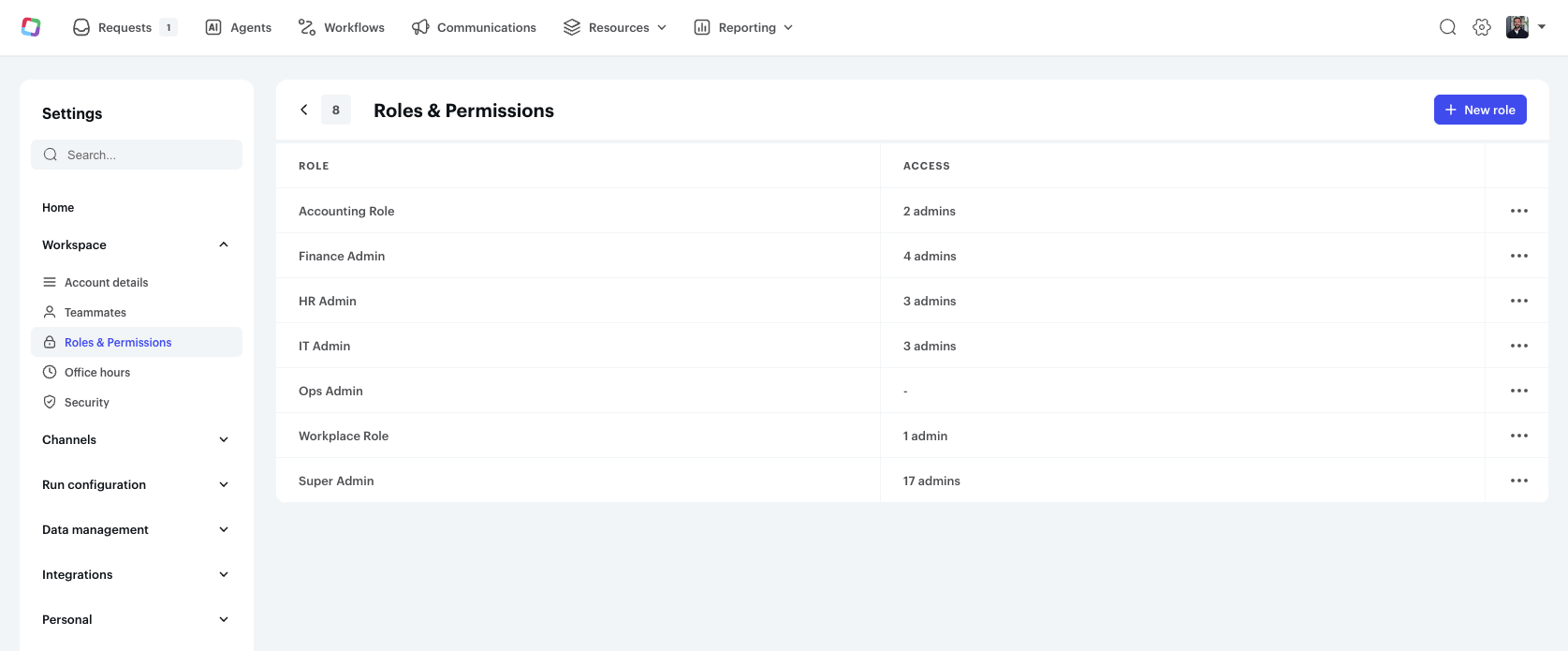Open more options for Accounting Role

click(x=1518, y=211)
